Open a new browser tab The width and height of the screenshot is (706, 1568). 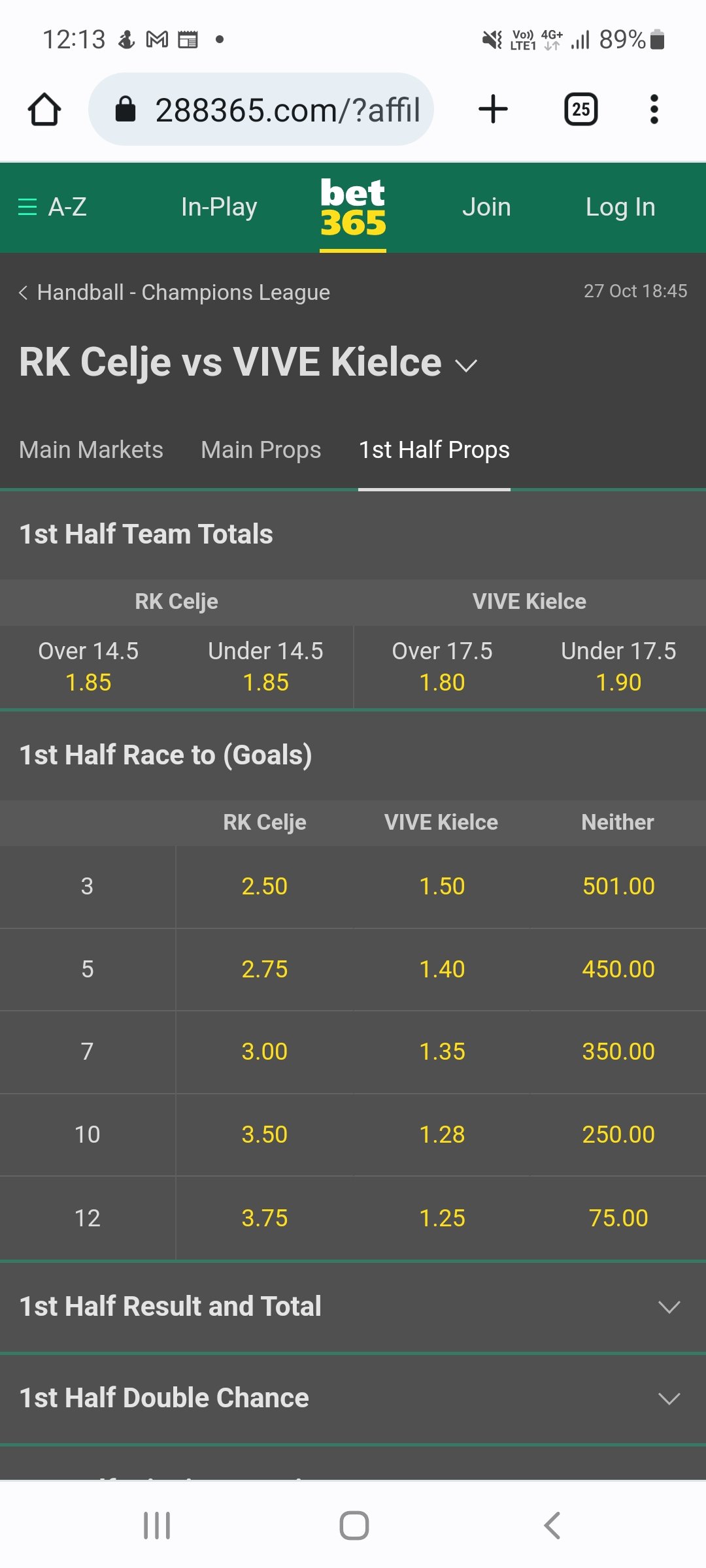(x=493, y=109)
